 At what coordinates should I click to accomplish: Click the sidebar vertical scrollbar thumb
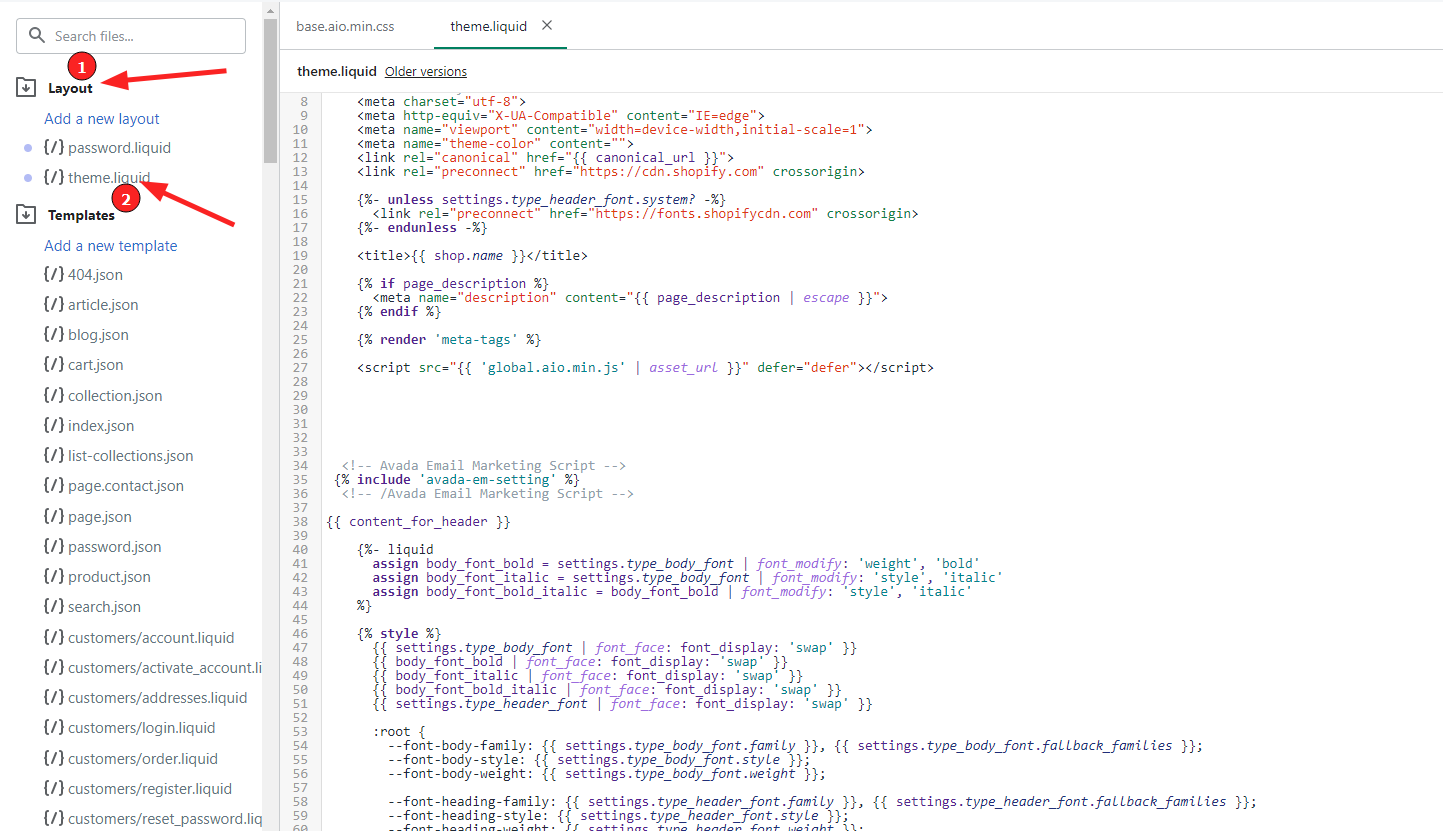(270, 90)
